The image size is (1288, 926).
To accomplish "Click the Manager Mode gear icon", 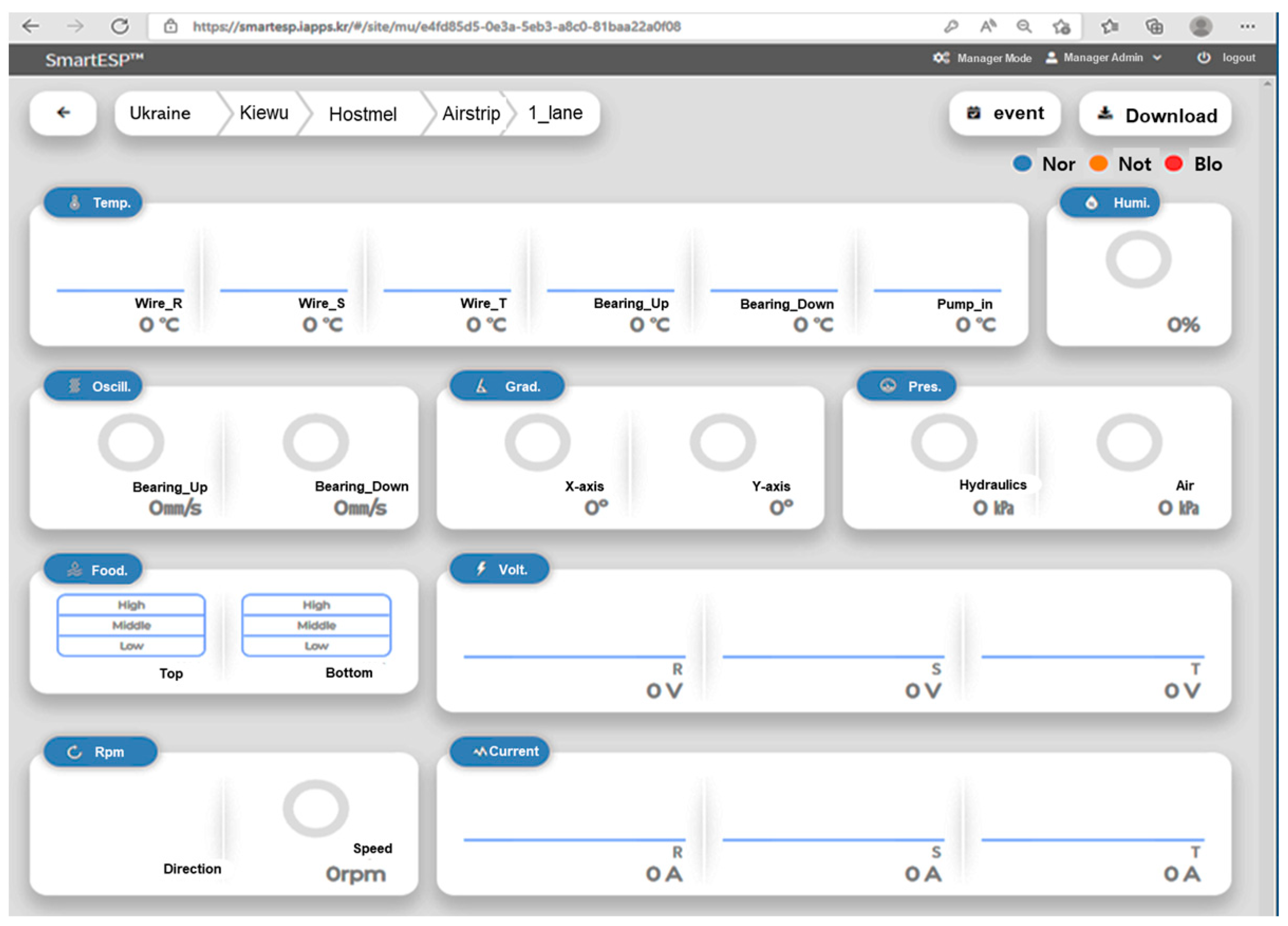I will [941, 58].
